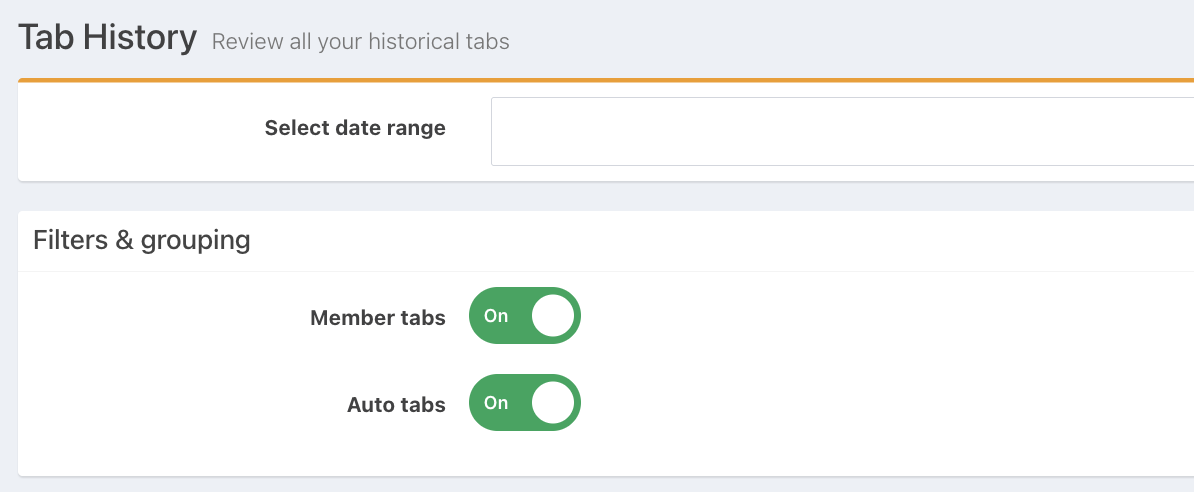
Task: Click blank area right of Filters & grouping title
Action: click(x=700, y=240)
